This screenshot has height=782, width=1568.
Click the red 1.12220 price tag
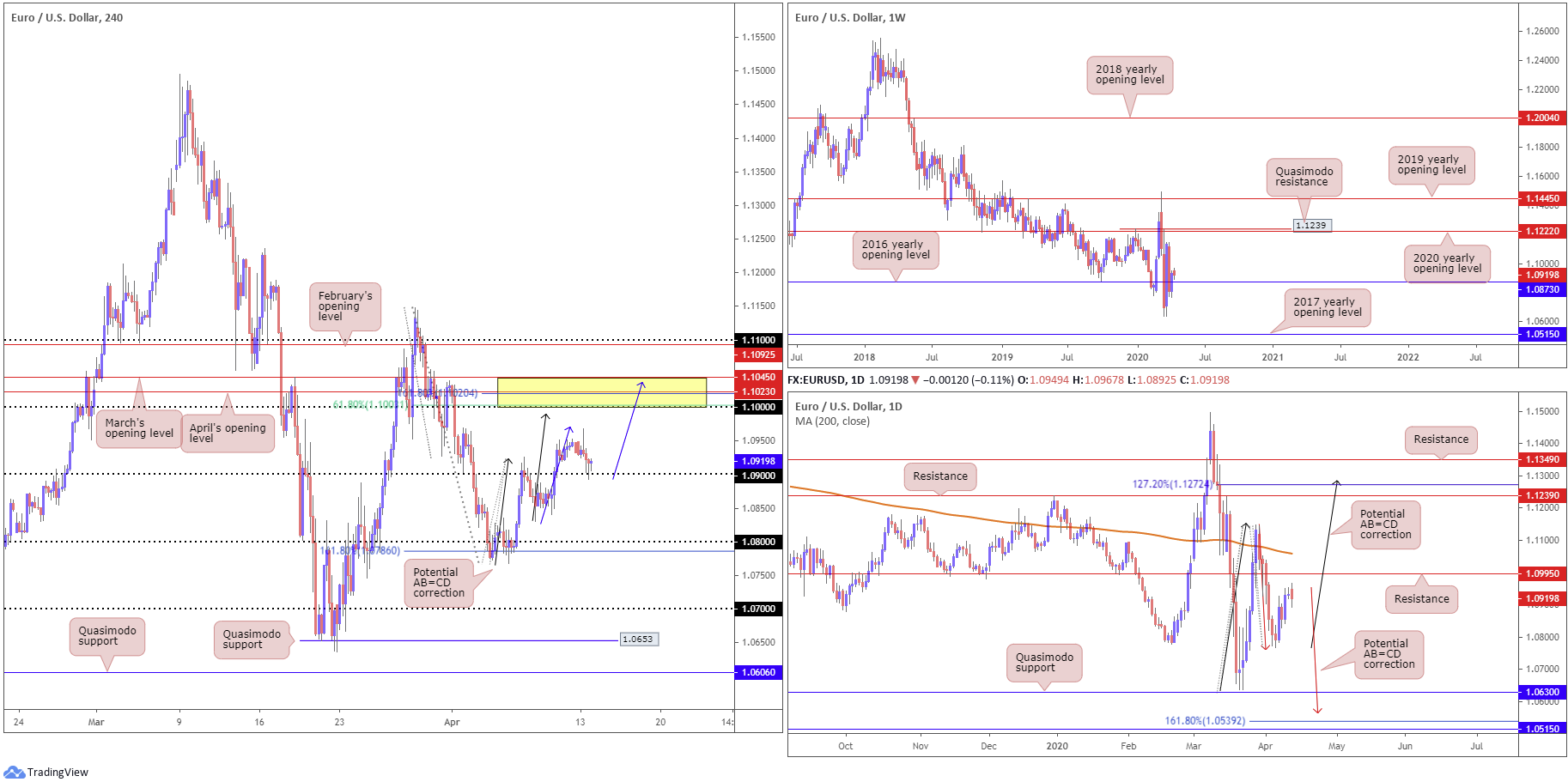[x=1542, y=231]
